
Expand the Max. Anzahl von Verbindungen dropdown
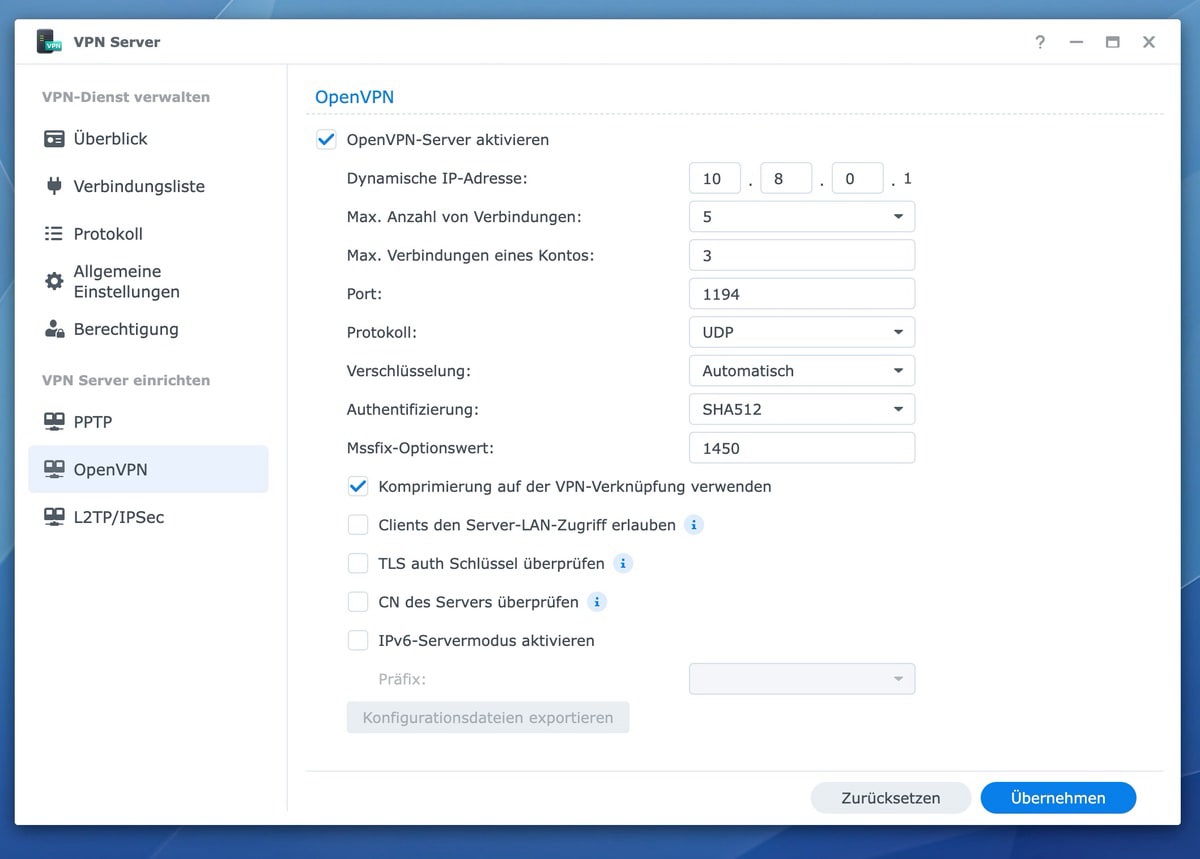pyautogui.click(x=801, y=217)
